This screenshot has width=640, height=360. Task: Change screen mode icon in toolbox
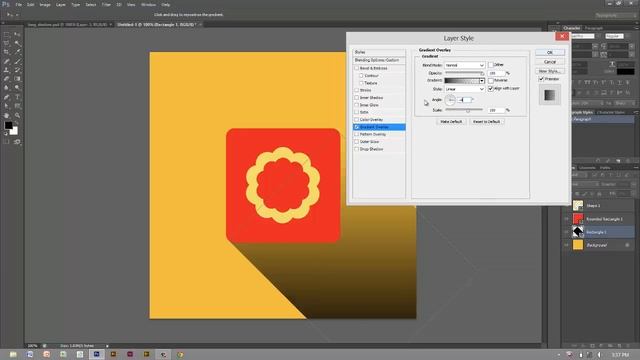point(17,142)
